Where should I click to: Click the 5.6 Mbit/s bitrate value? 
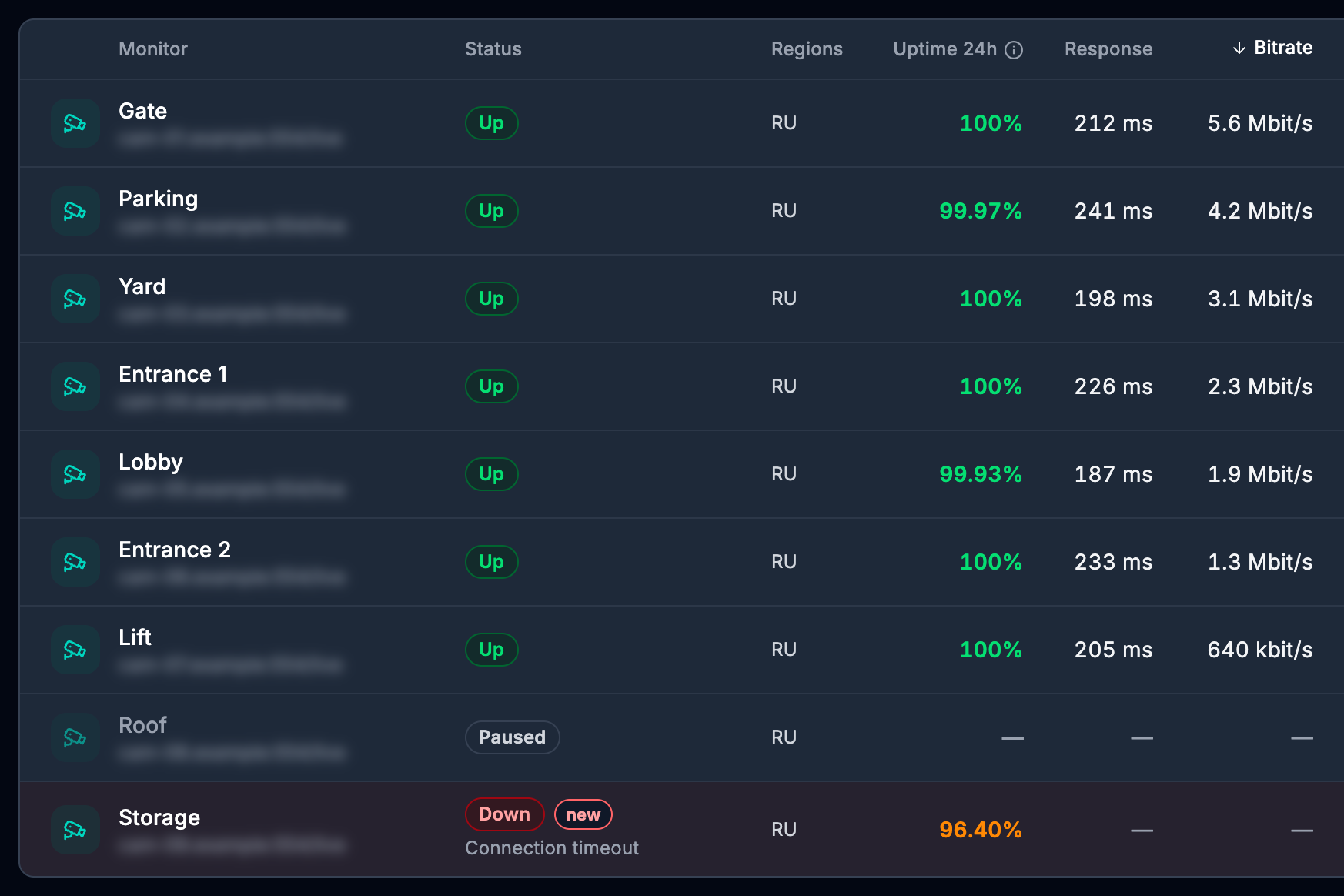click(1260, 123)
